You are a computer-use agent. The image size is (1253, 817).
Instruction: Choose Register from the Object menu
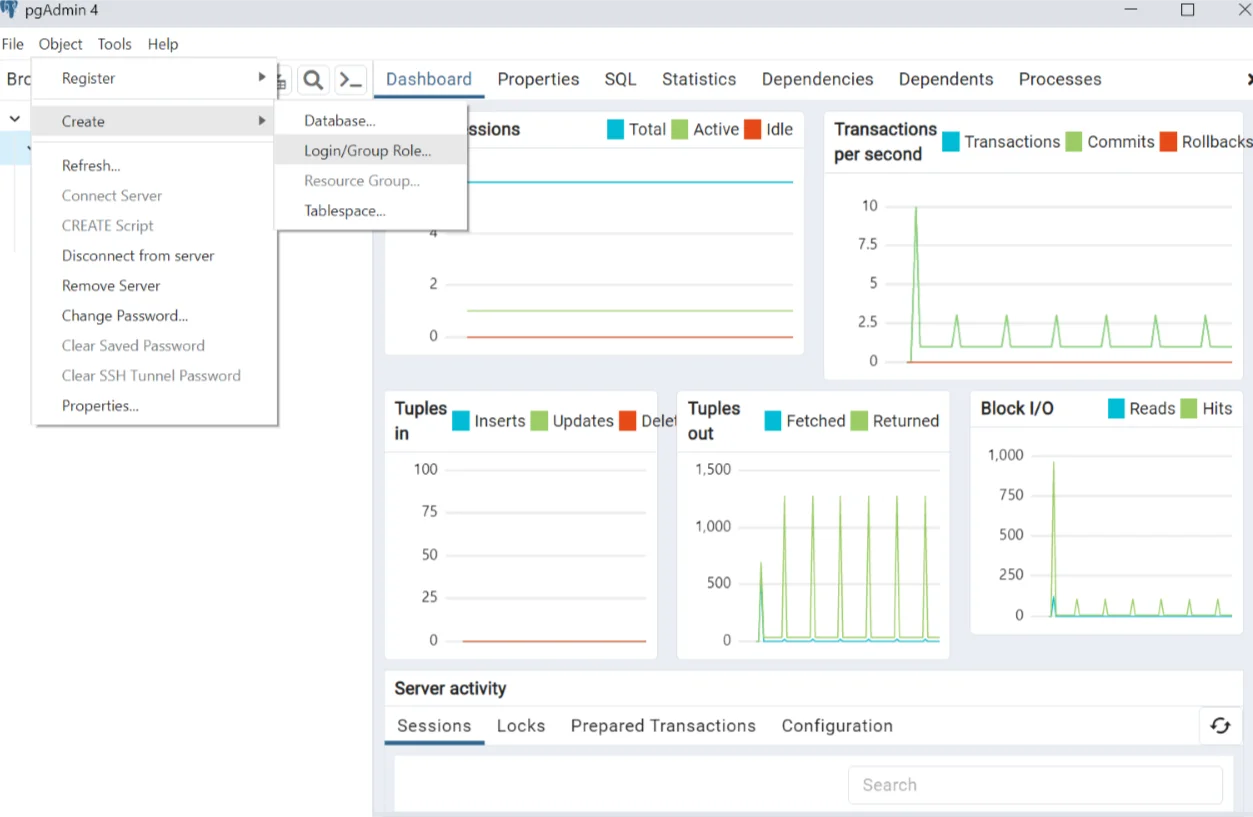154,78
